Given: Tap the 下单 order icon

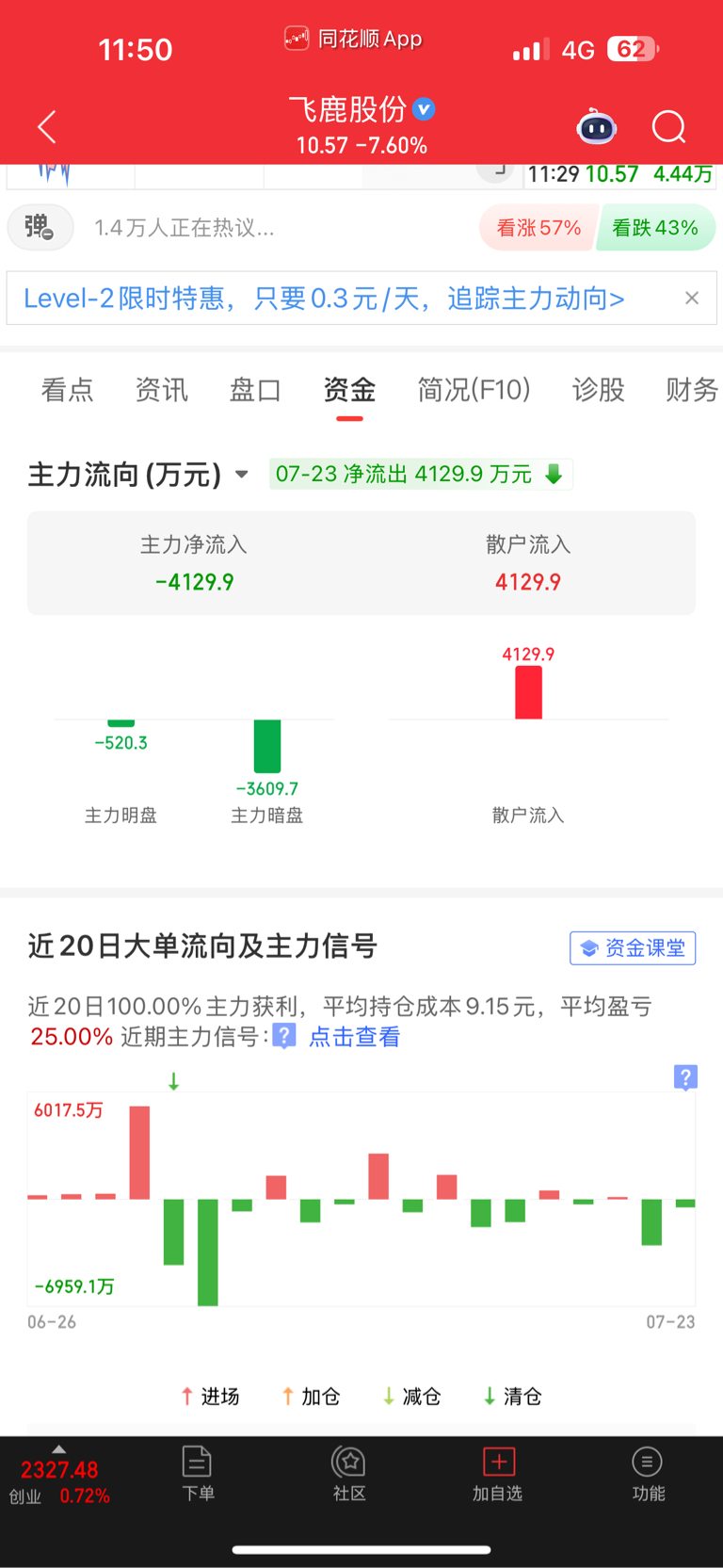Looking at the screenshot, I should tap(198, 1474).
